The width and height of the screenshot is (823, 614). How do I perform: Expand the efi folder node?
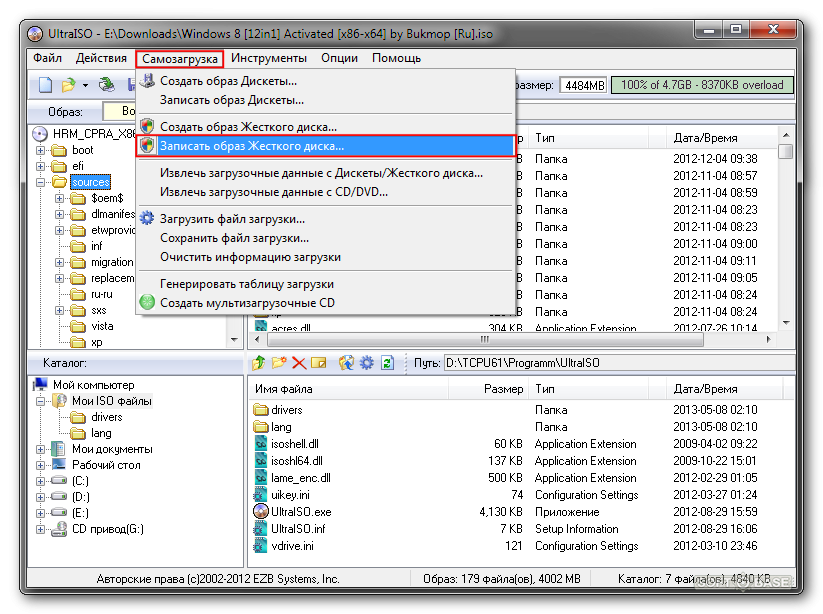[x=40, y=166]
